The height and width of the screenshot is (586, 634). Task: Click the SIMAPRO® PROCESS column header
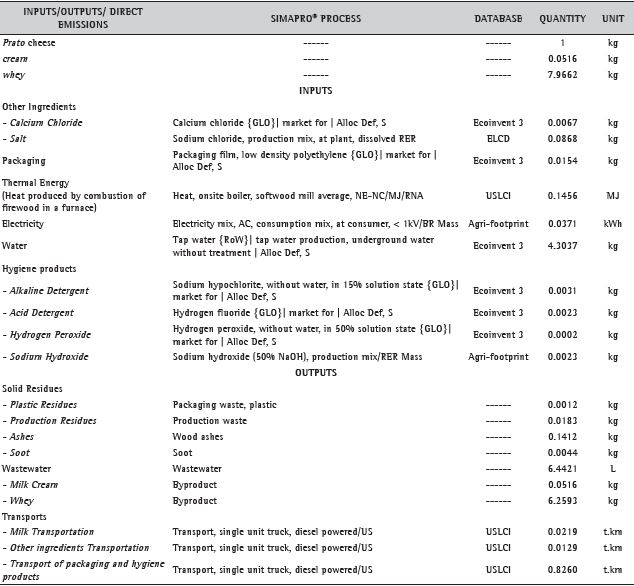[316, 19]
